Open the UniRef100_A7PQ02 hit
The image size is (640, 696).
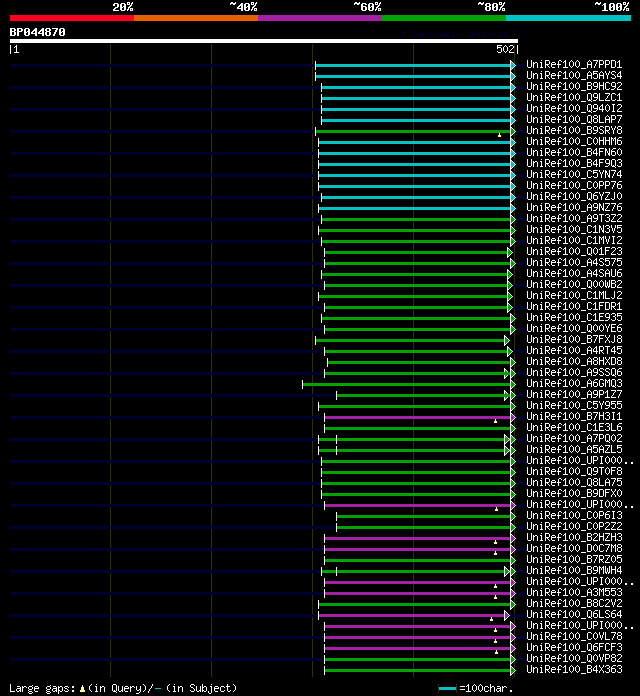[574, 439]
